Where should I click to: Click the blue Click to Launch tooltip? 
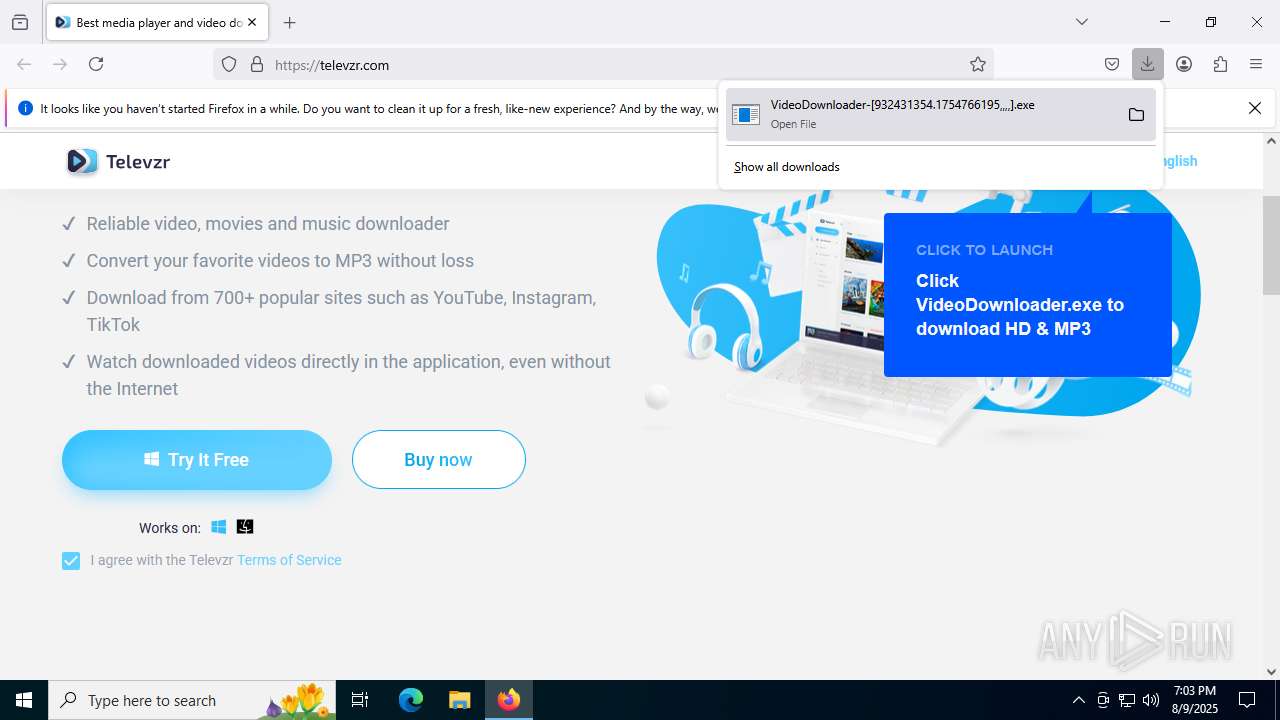(x=1028, y=295)
